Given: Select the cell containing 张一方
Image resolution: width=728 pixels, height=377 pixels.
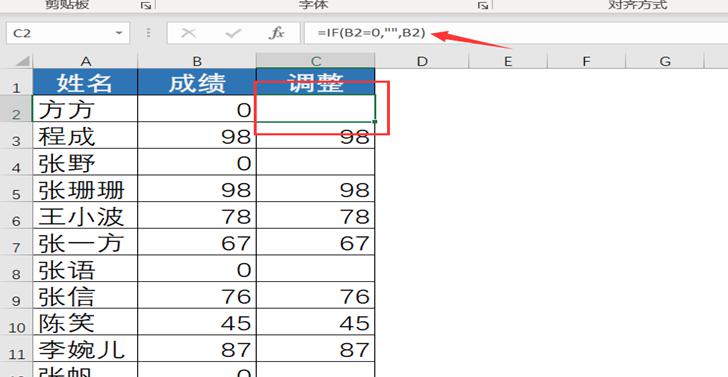Looking at the screenshot, I should click(x=85, y=242).
